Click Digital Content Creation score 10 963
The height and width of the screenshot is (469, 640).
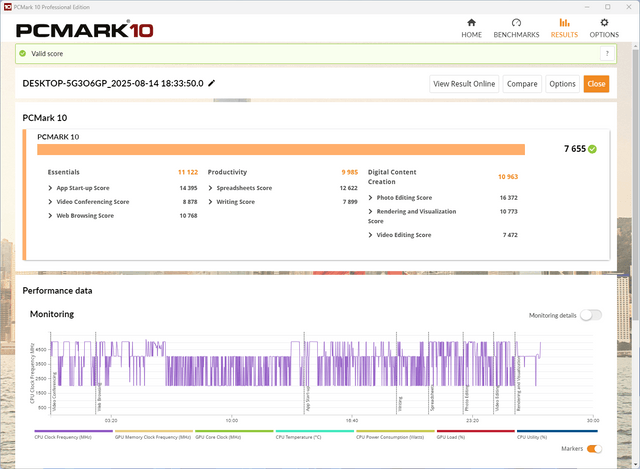508,177
